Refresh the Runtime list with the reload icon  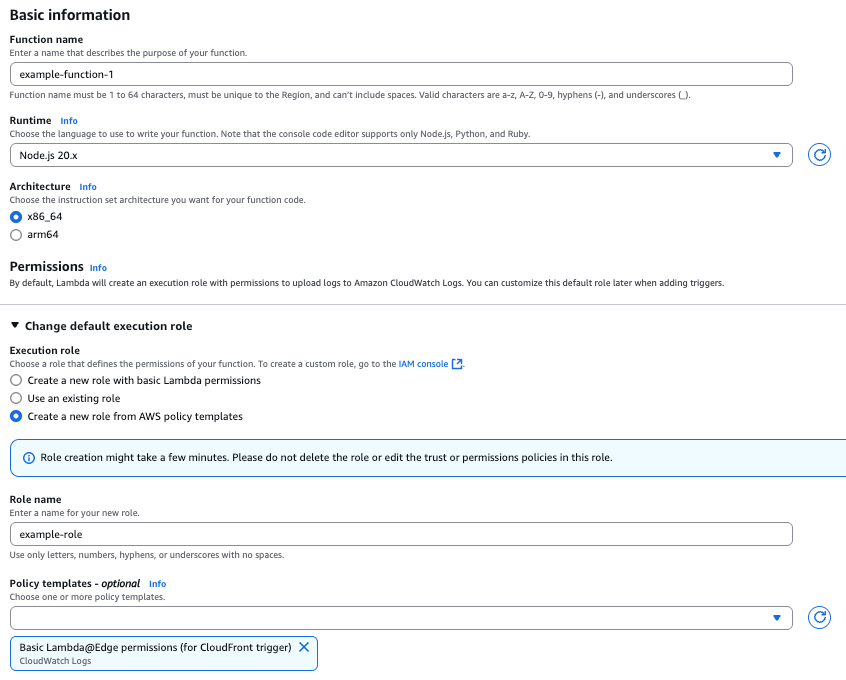click(x=819, y=155)
